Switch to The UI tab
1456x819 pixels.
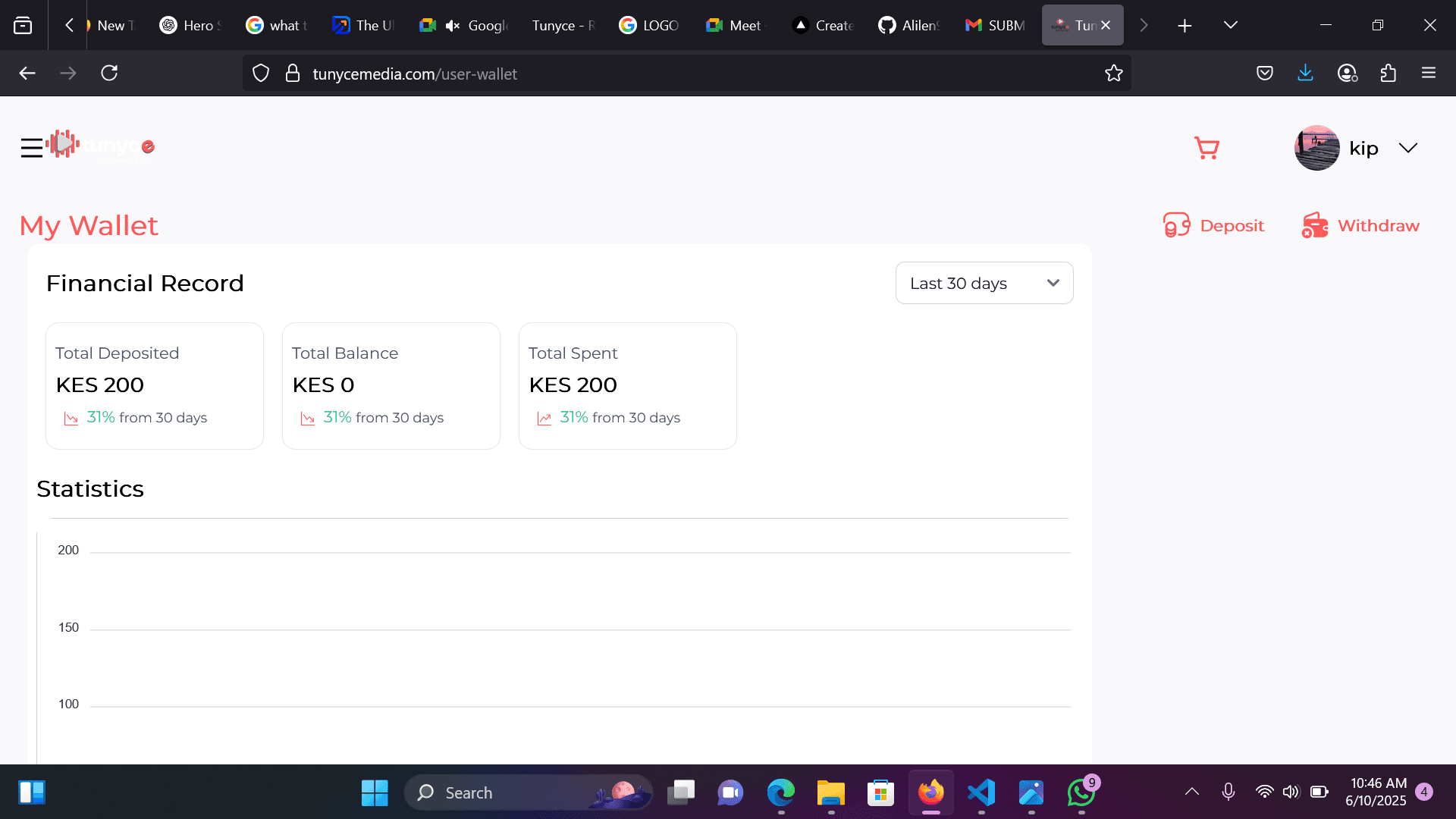362,25
